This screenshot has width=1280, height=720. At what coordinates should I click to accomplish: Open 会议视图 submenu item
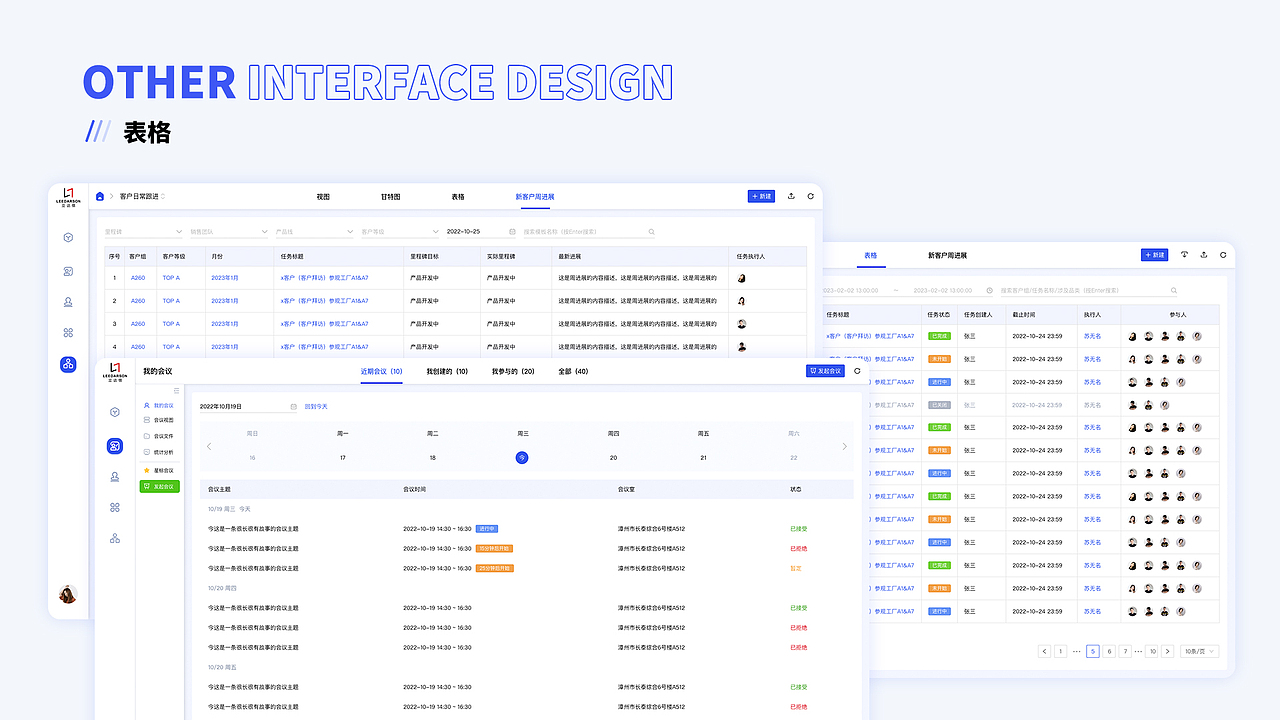(x=159, y=420)
